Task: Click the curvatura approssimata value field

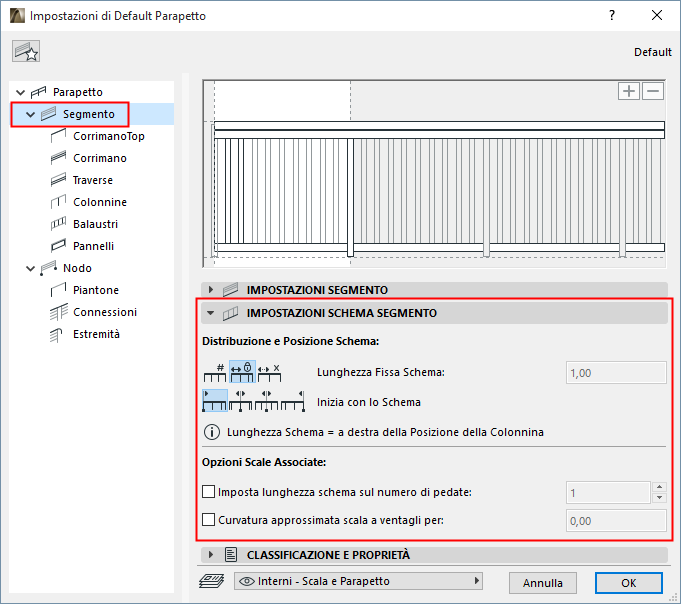Action: [616, 521]
